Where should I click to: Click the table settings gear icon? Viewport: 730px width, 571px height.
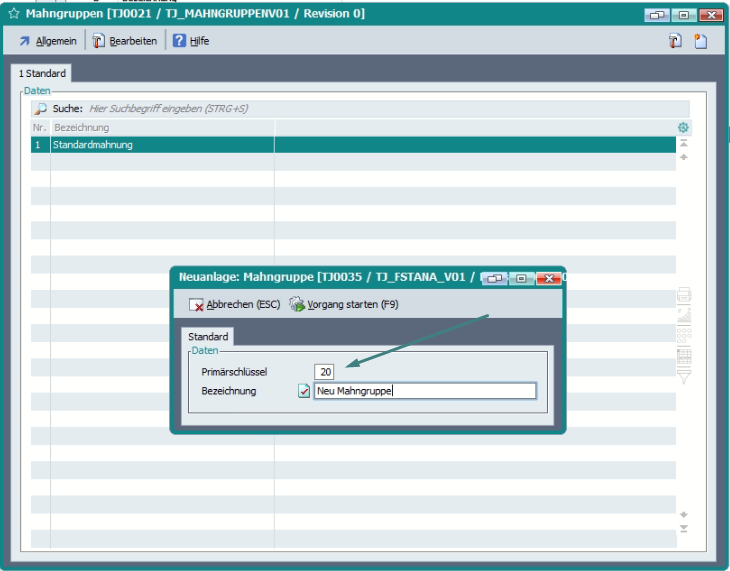click(x=684, y=128)
